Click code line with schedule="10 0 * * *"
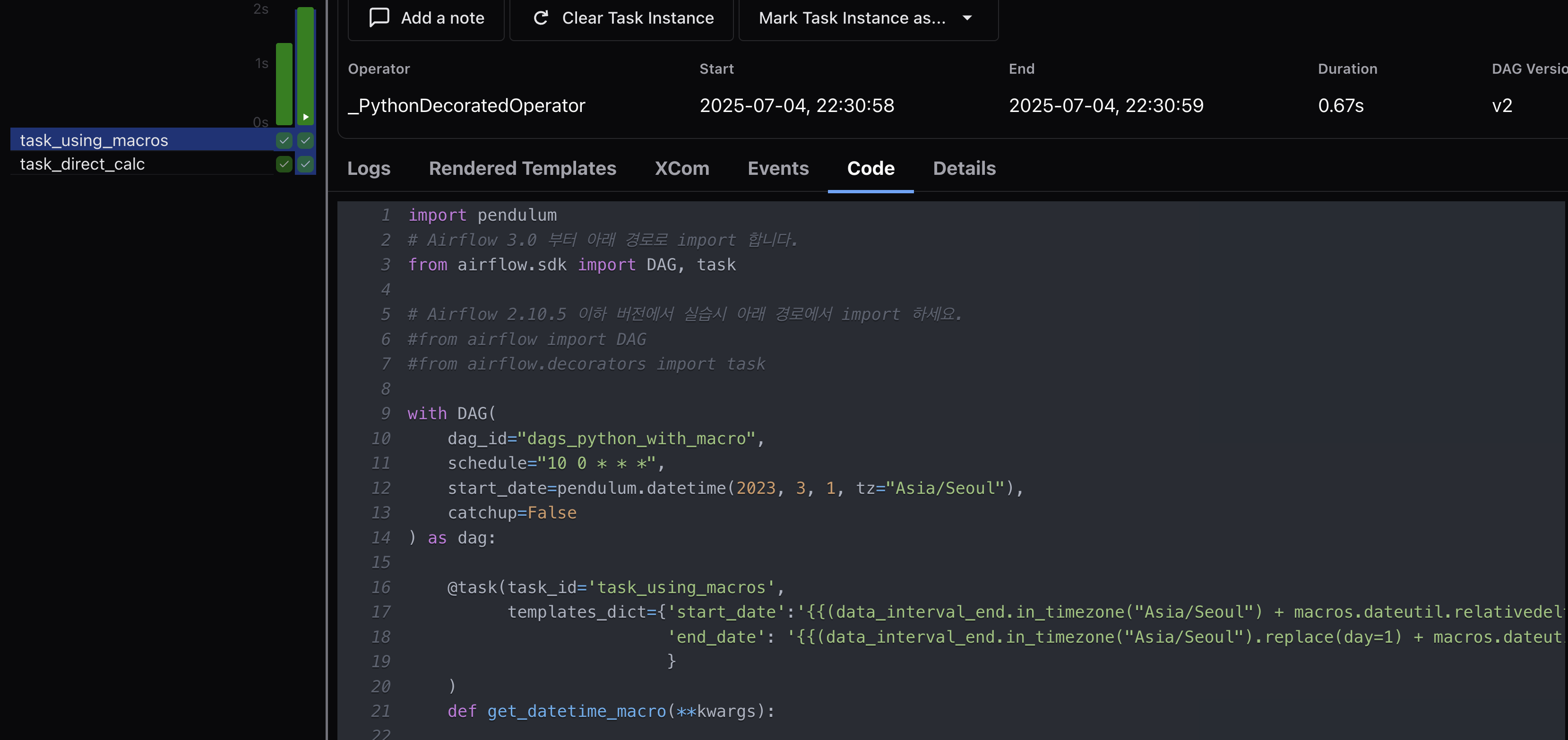 click(556, 463)
